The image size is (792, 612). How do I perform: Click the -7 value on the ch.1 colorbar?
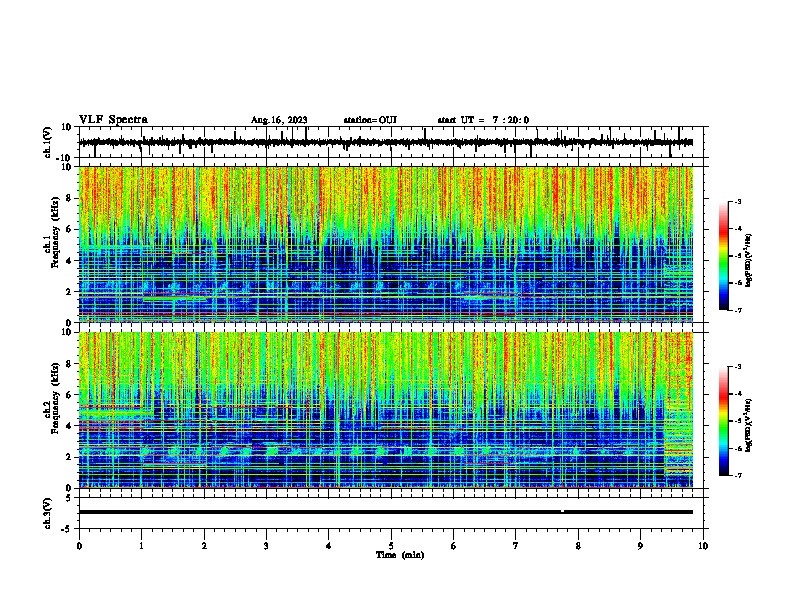point(737,310)
